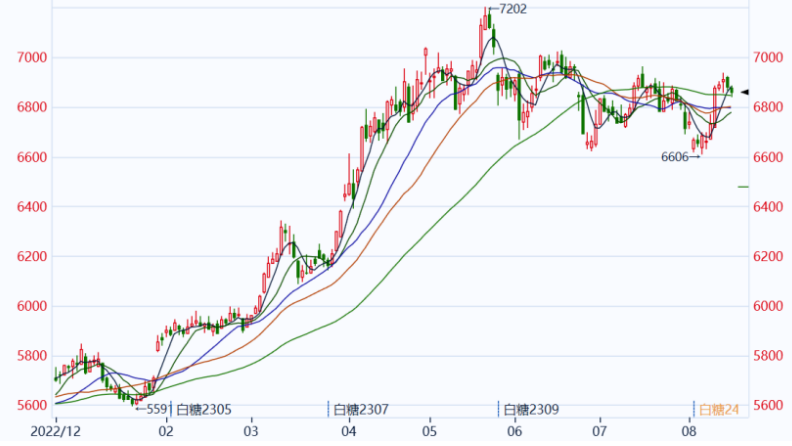This screenshot has width=792, height=446.
Task: Click the orange 白糖24 contract label
Action: (718, 409)
